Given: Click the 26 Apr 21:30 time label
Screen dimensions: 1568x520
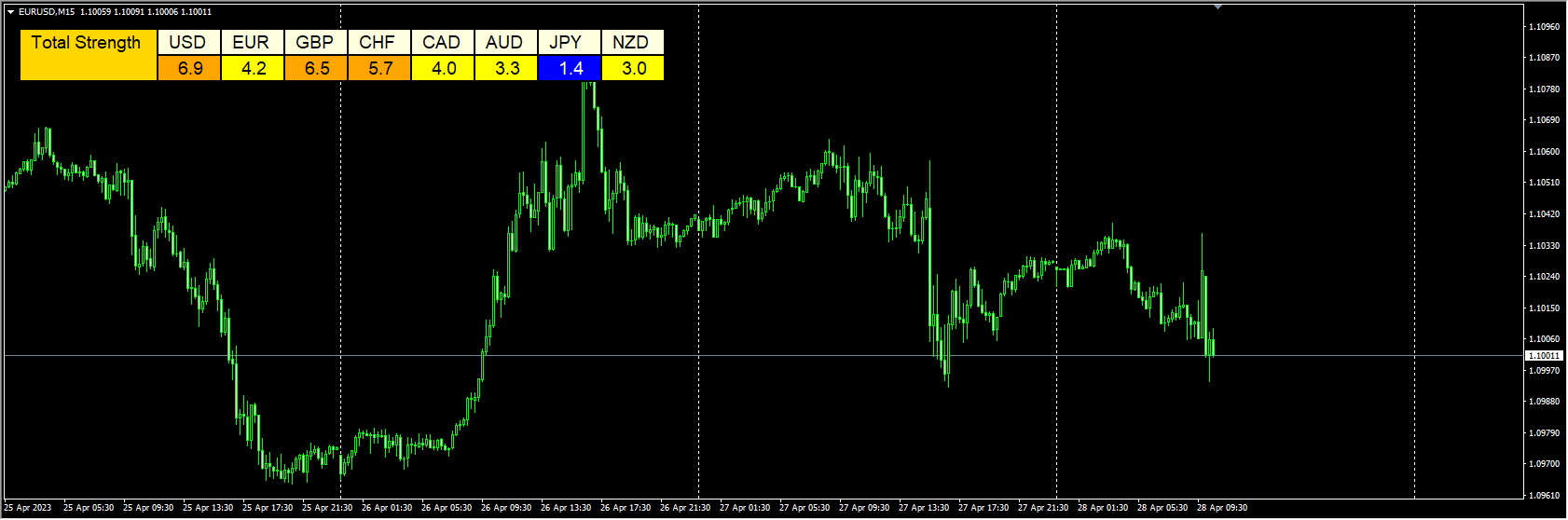Looking at the screenshot, I should (685, 508).
